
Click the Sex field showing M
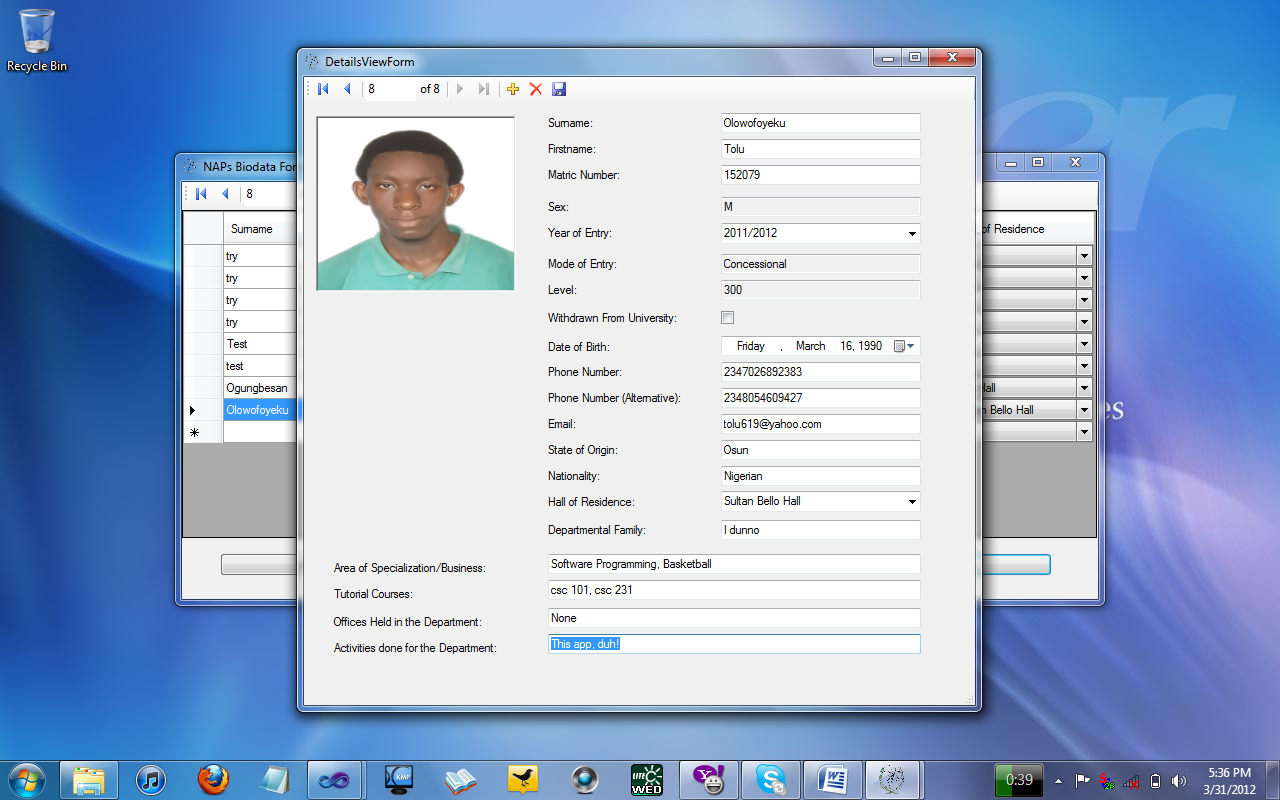pos(820,207)
